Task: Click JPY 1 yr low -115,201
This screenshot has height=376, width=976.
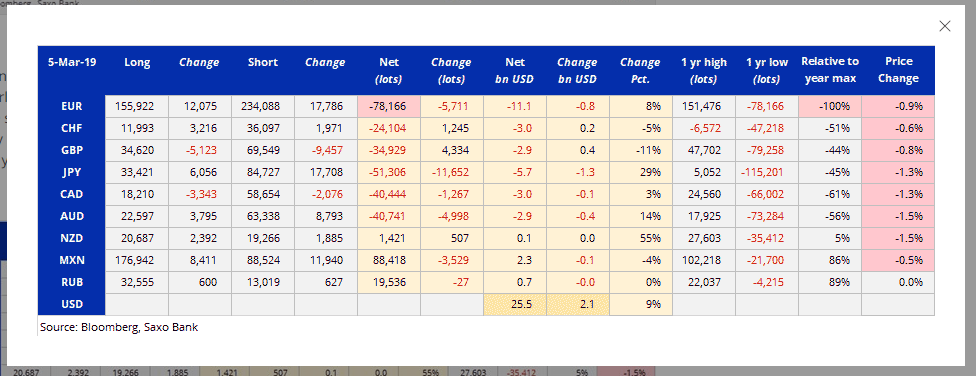Action: click(767, 172)
